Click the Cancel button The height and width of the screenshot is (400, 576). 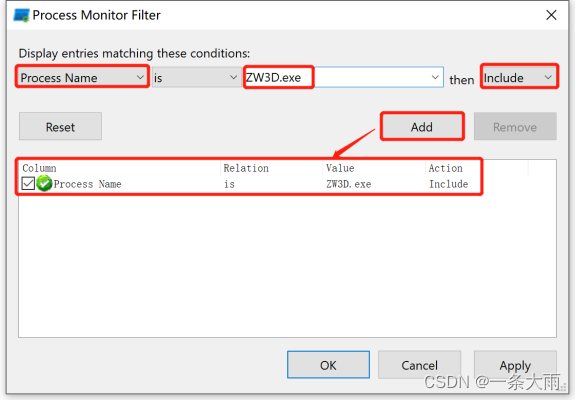(x=420, y=365)
